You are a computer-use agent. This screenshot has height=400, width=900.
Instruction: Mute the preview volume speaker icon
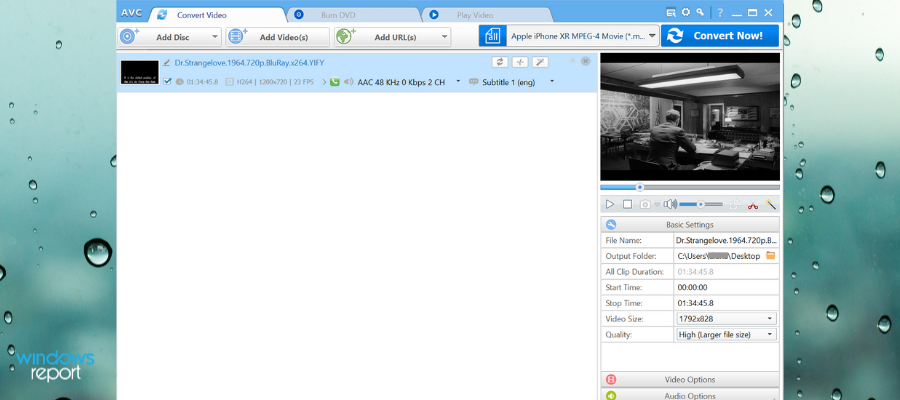(669, 204)
